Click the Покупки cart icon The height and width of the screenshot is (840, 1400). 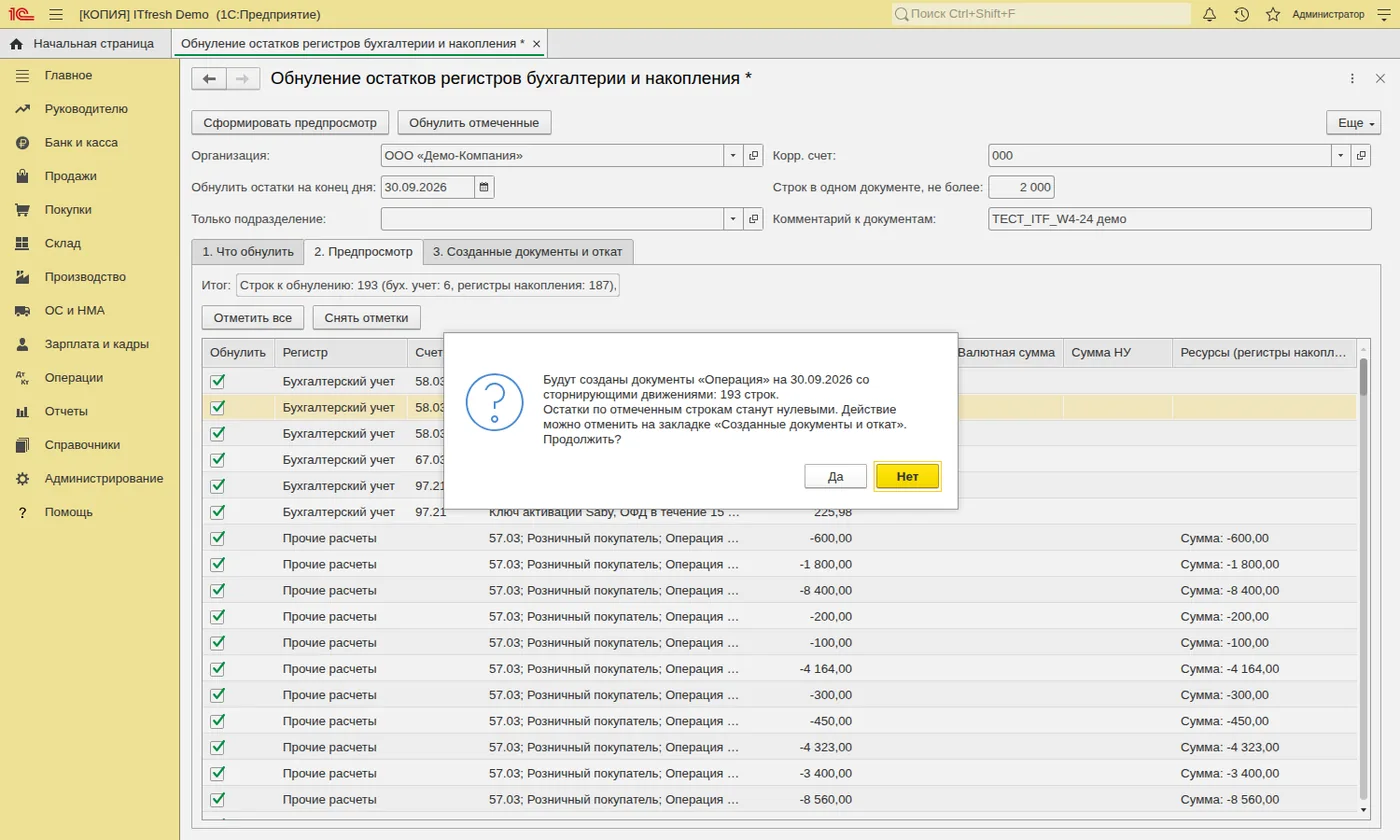coord(22,210)
